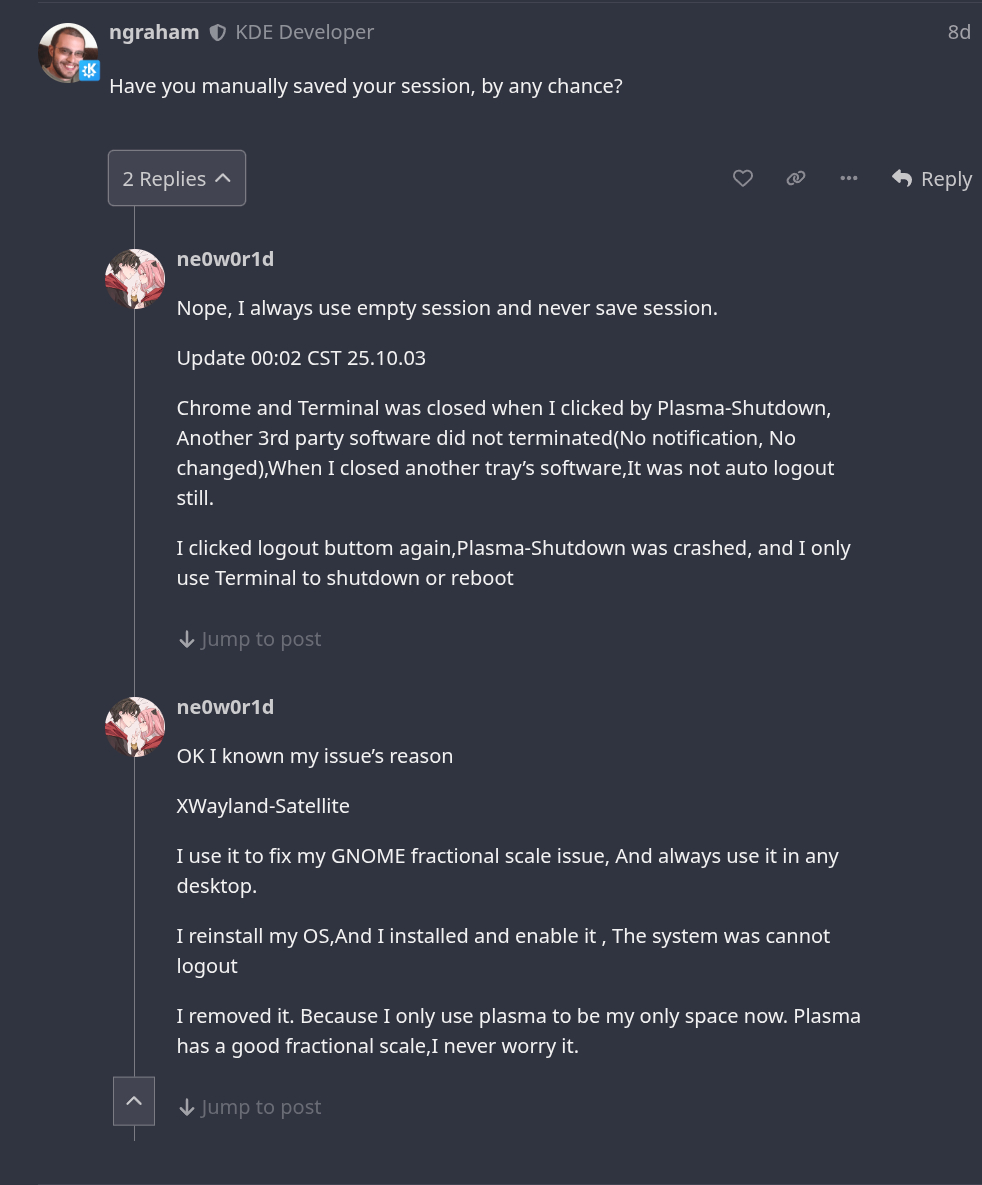Screen dimensions: 982x1185
Task: Click the ngraham username link
Action: (x=154, y=32)
